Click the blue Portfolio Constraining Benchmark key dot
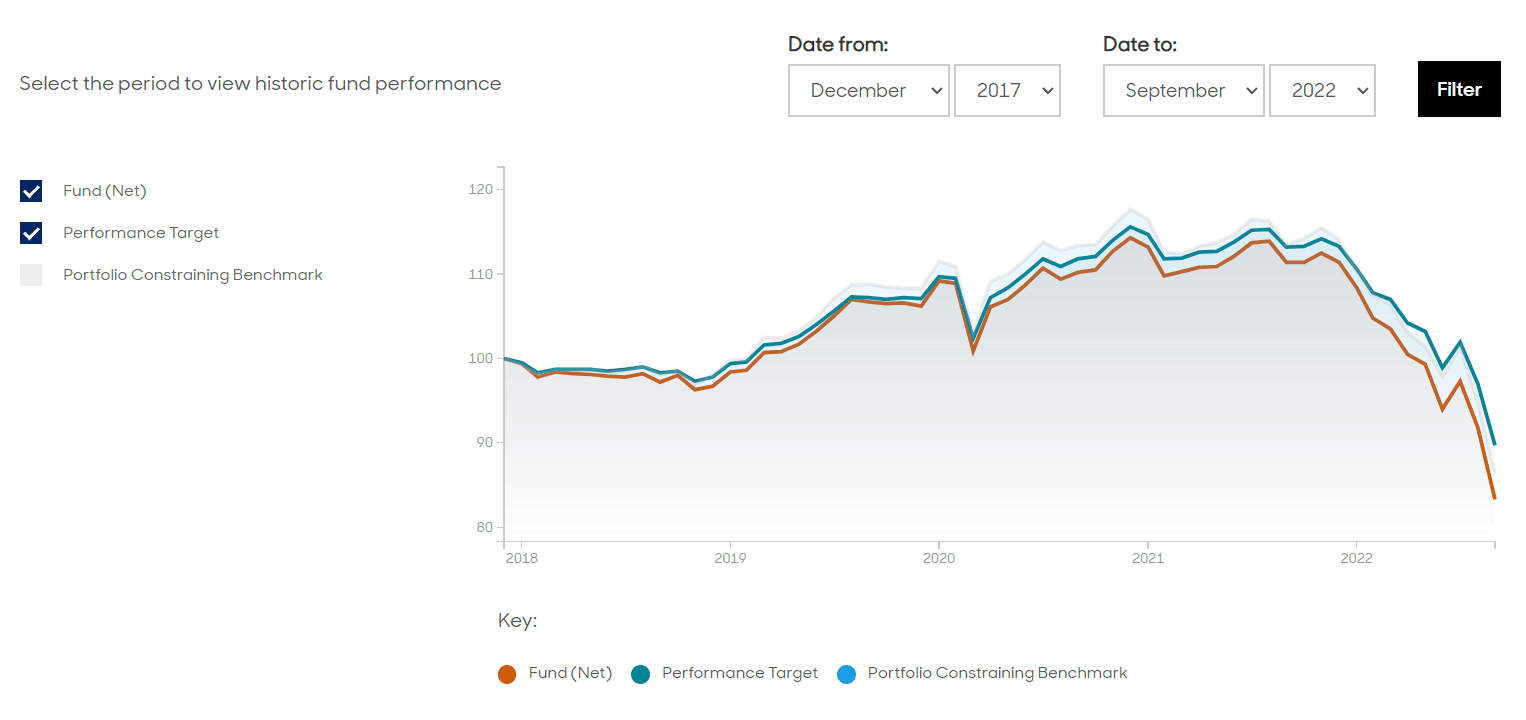Image resolution: width=1526 pixels, height=720 pixels. tap(847, 674)
